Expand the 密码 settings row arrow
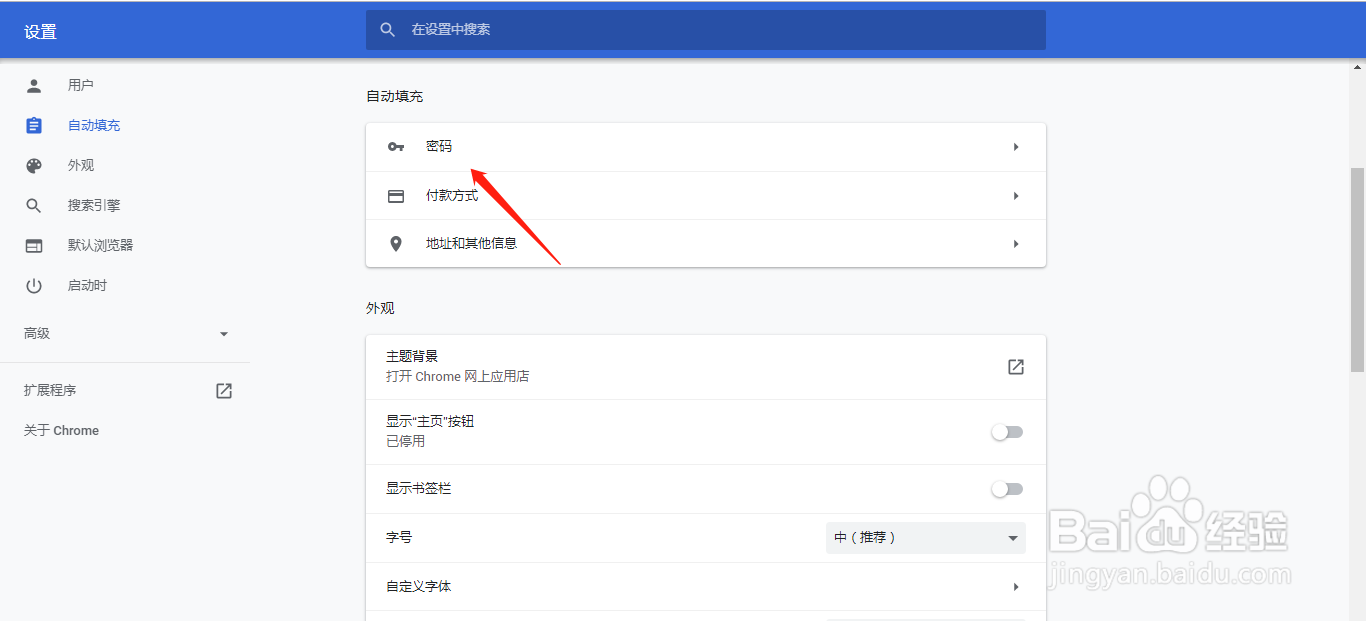The image size is (1366, 621). click(x=1015, y=147)
